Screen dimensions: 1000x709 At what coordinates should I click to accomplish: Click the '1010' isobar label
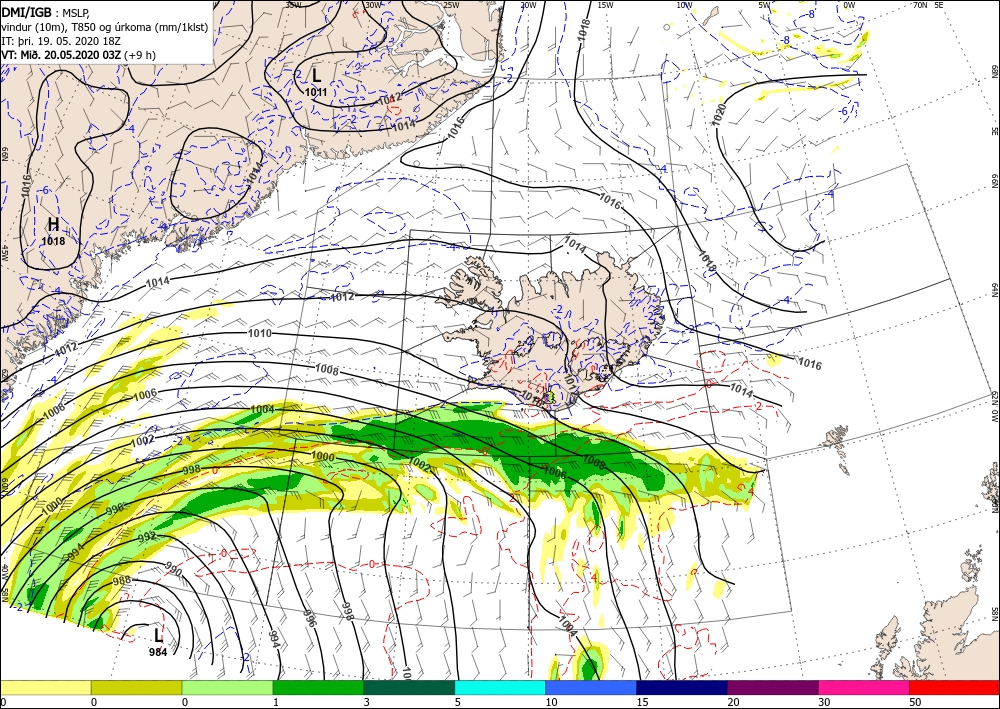260,333
